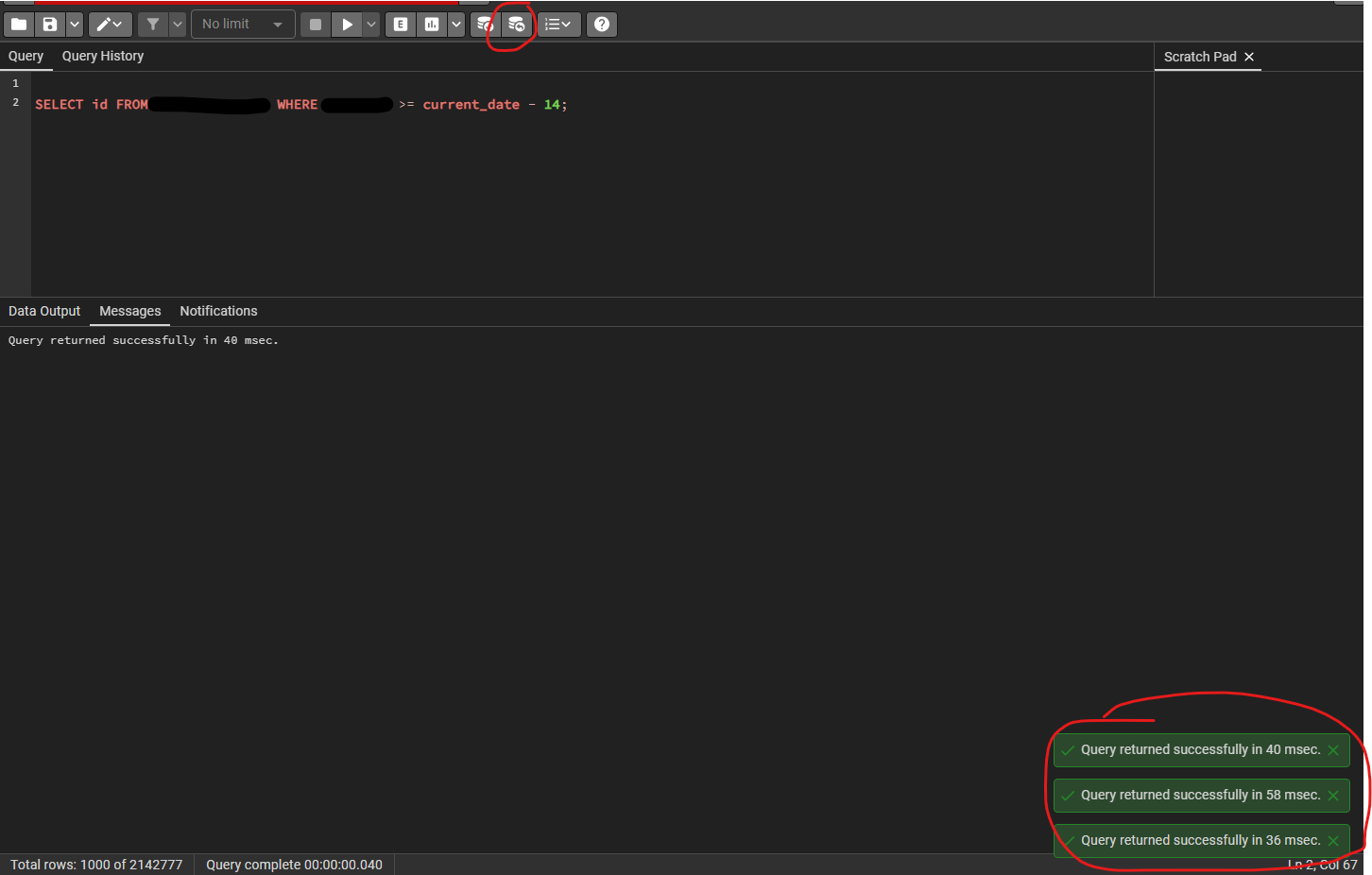The width and height of the screenshot is (1372, 875).
Task: Click the Explain (E) icon
Action: click(401, 25)
